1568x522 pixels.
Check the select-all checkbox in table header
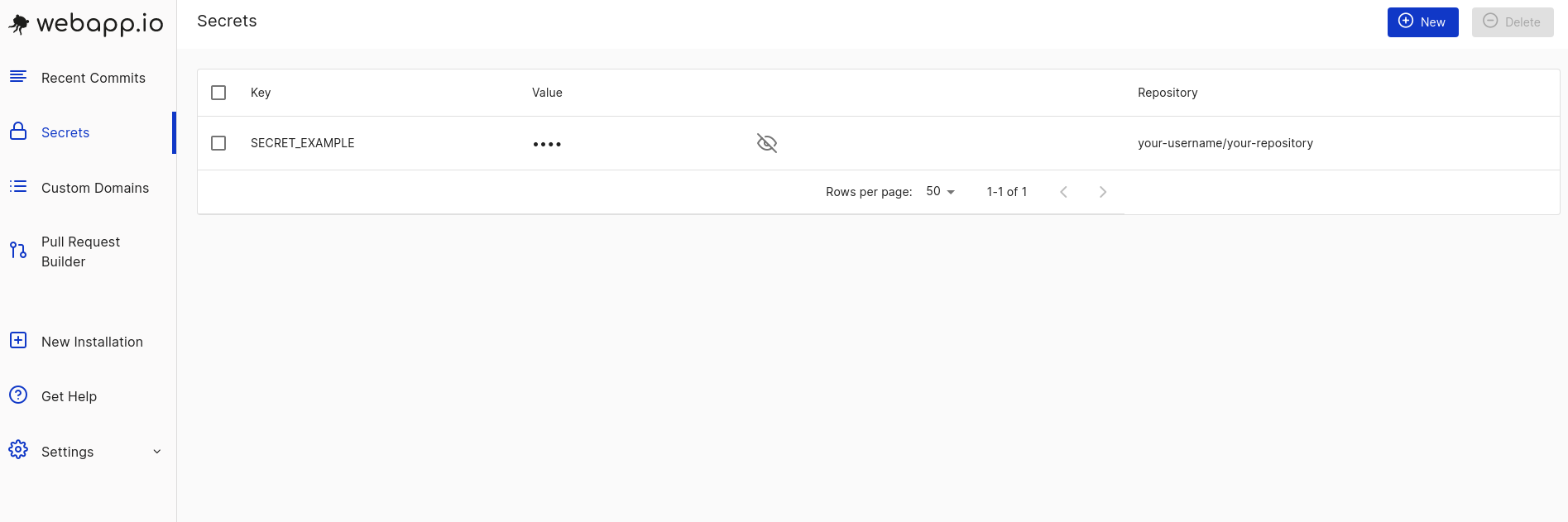coord(218,93)
